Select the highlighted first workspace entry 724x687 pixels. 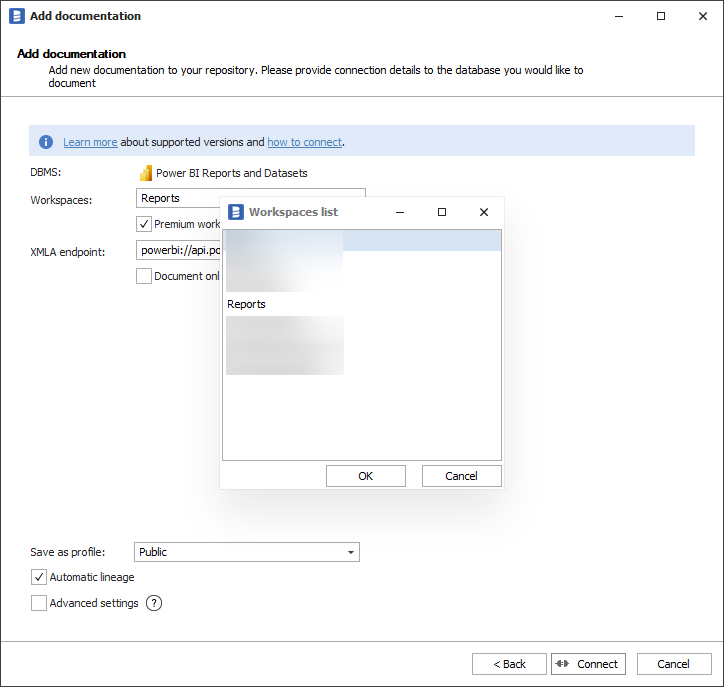click(361, 241)
